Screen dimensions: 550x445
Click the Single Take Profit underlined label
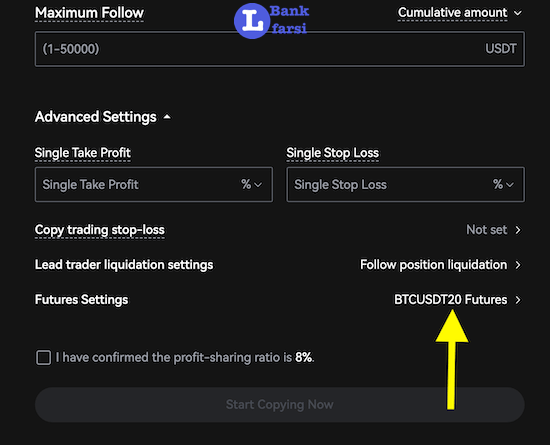coord(83,153)
